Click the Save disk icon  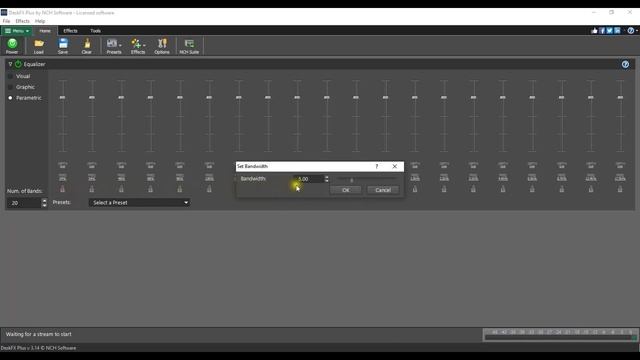[x=63, y=46]
